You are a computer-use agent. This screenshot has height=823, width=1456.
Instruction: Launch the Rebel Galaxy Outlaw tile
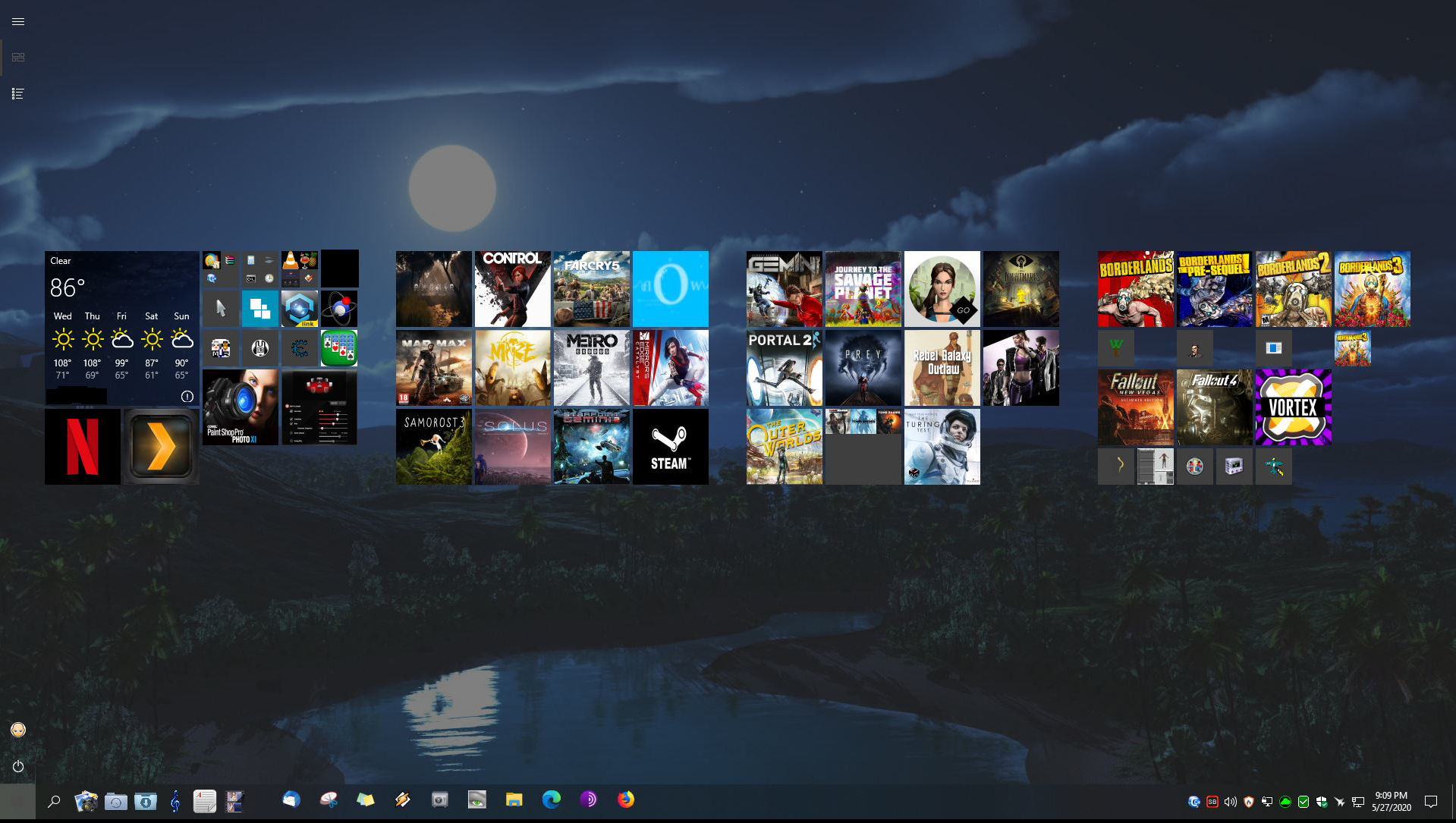tap(942, 368)
